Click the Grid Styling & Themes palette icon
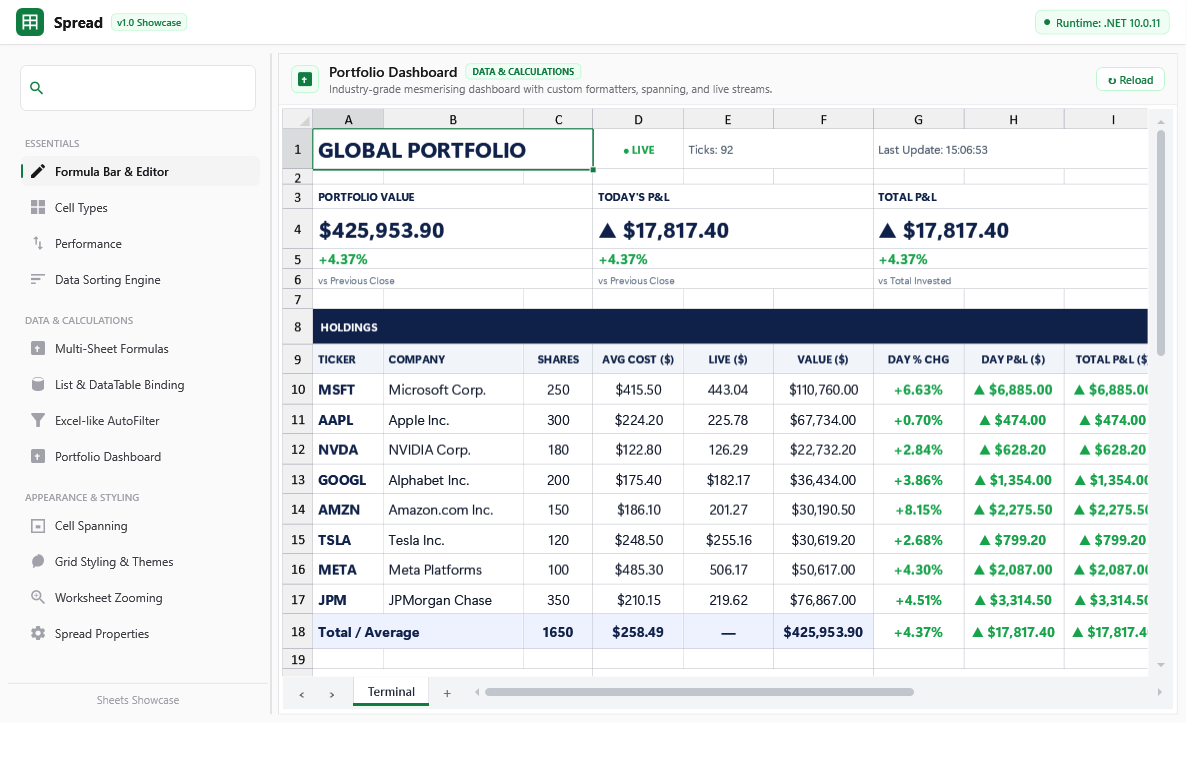 pos(38,562)
